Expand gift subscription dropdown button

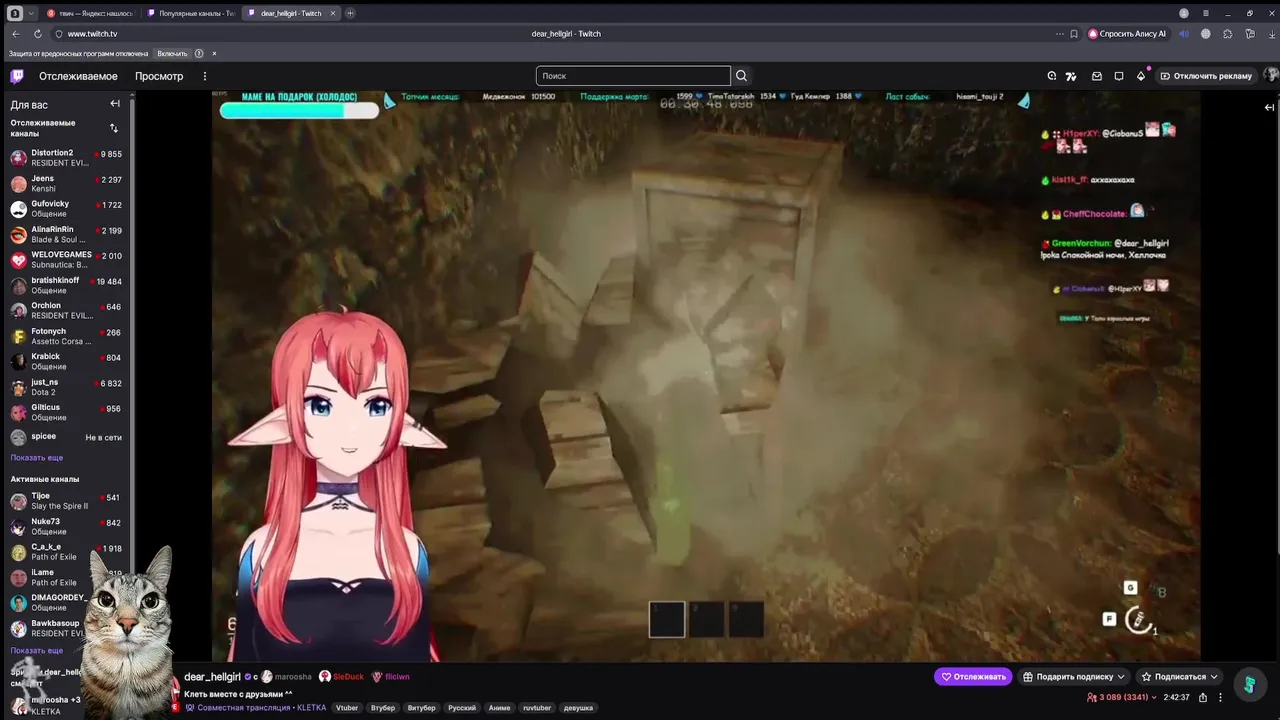click(x=1074, y=677)
